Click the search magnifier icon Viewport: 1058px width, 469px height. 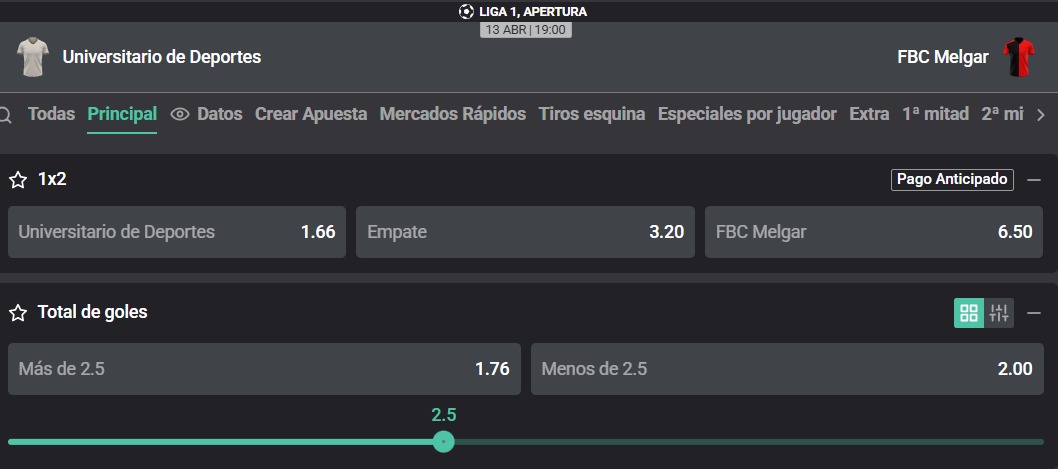[5, 115]
